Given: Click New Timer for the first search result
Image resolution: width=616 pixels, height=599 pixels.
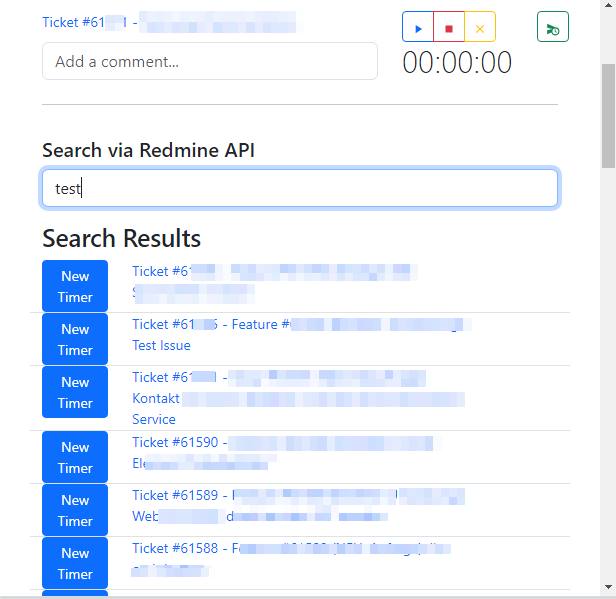Looking at the screenshot, I should click(x=75, y=286).
